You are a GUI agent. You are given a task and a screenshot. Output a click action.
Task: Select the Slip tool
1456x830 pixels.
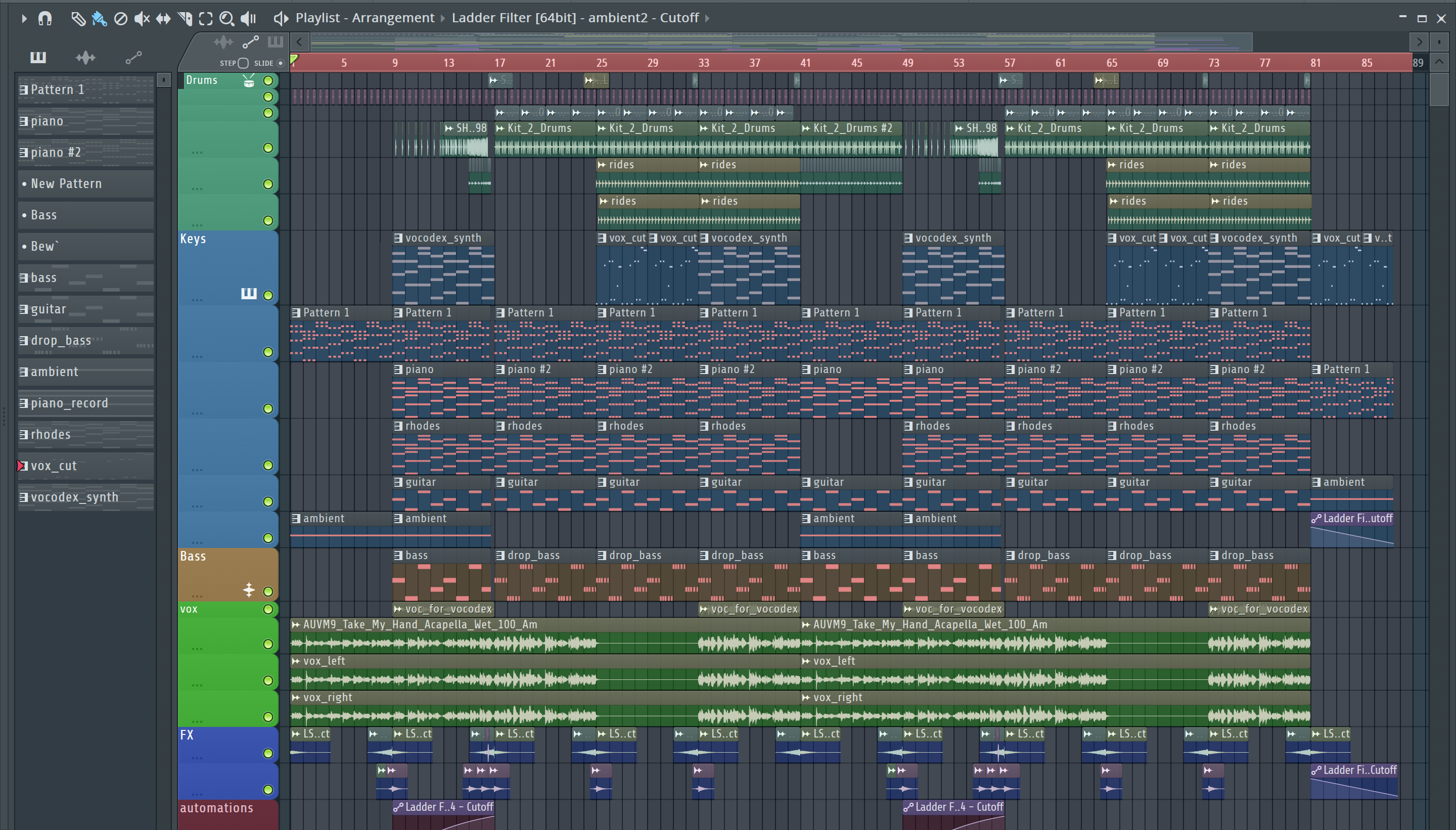point(163,18)
